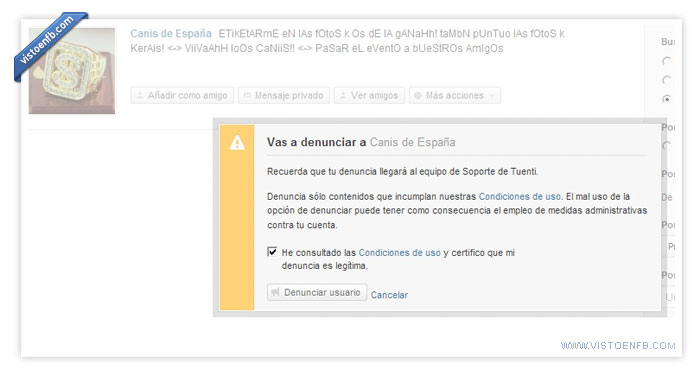Click the gear icon on Más acciones
The image size is (700, 380).
click(418, 95)
